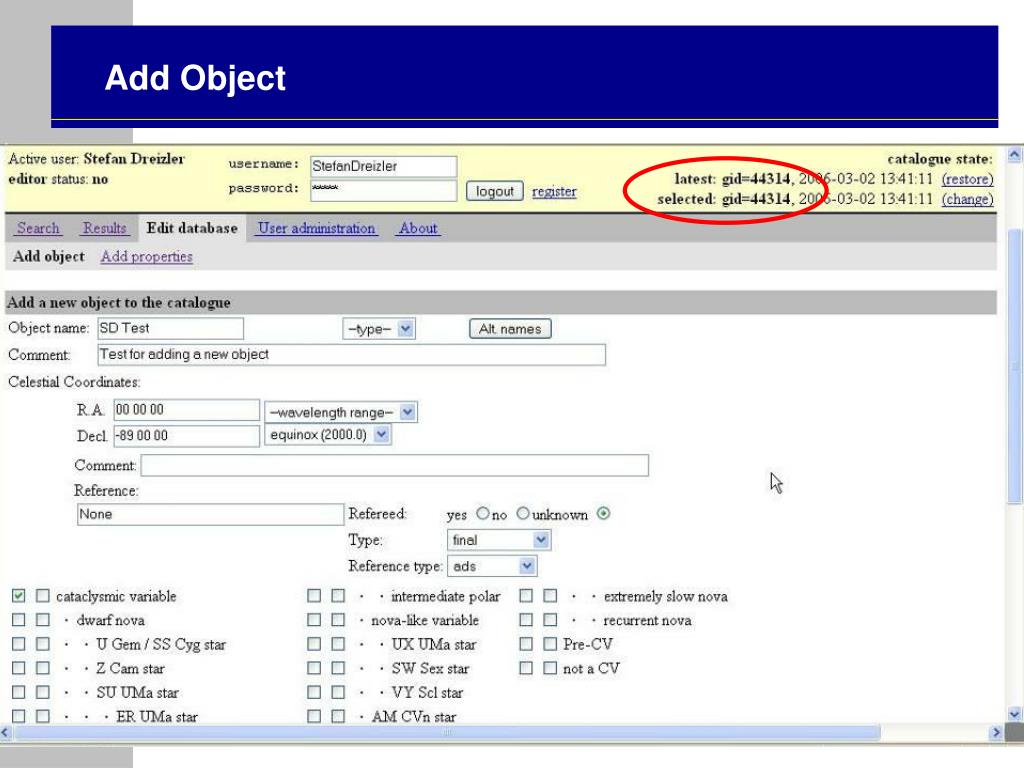Check first intermediate polar checkbox
Screen dimensions: 1024x768
coord(314,596)
